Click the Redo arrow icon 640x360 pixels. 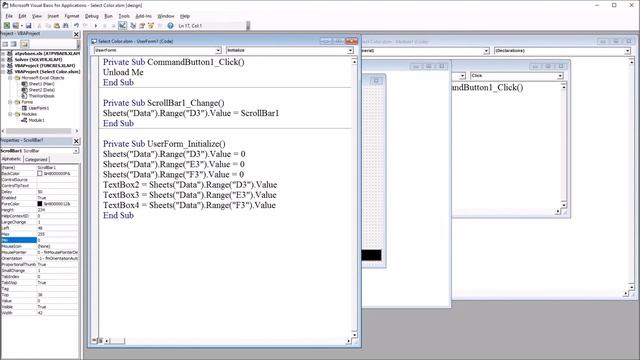(x=85, y=26)
